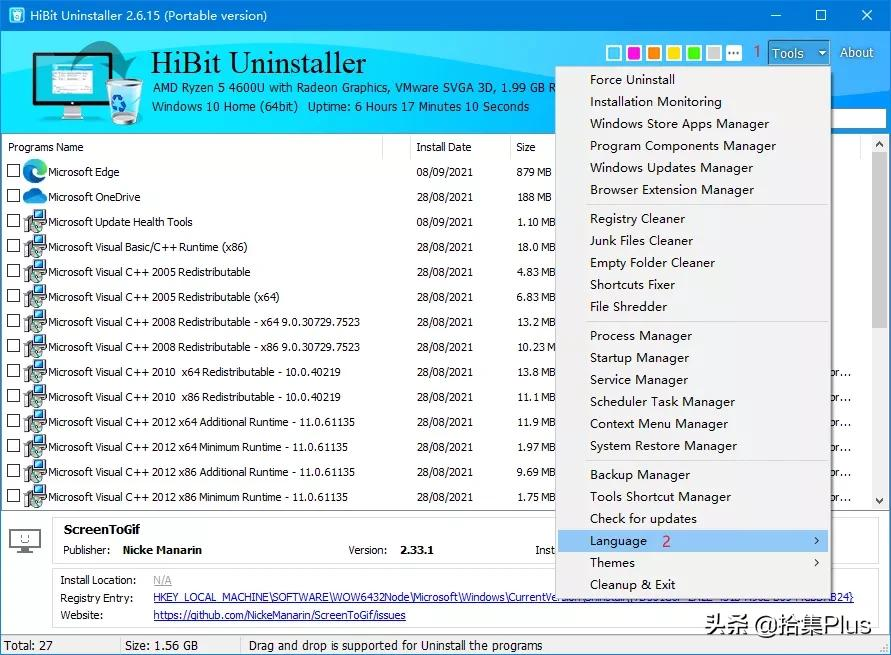Open the HKEY_LOCAL_MACHINE registry entry link
891x655 pixels.
(x=503, y=598)
